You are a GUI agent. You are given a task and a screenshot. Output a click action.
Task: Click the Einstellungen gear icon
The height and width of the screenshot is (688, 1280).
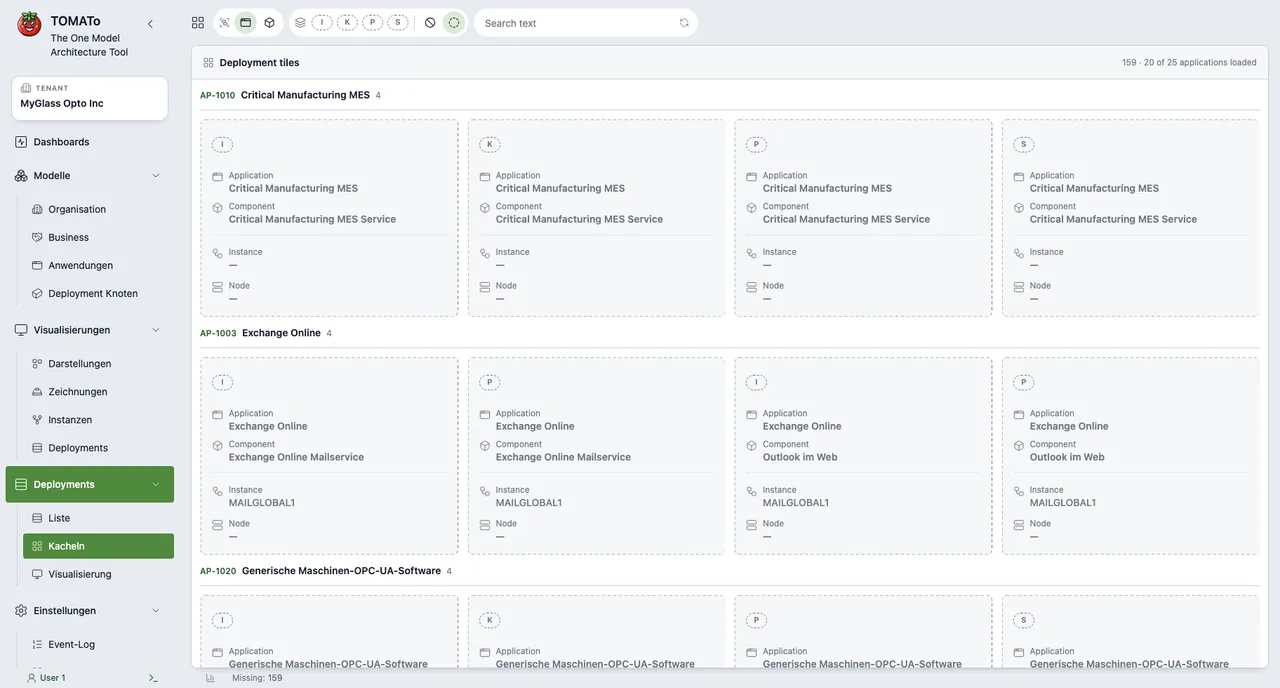point(21,611)
